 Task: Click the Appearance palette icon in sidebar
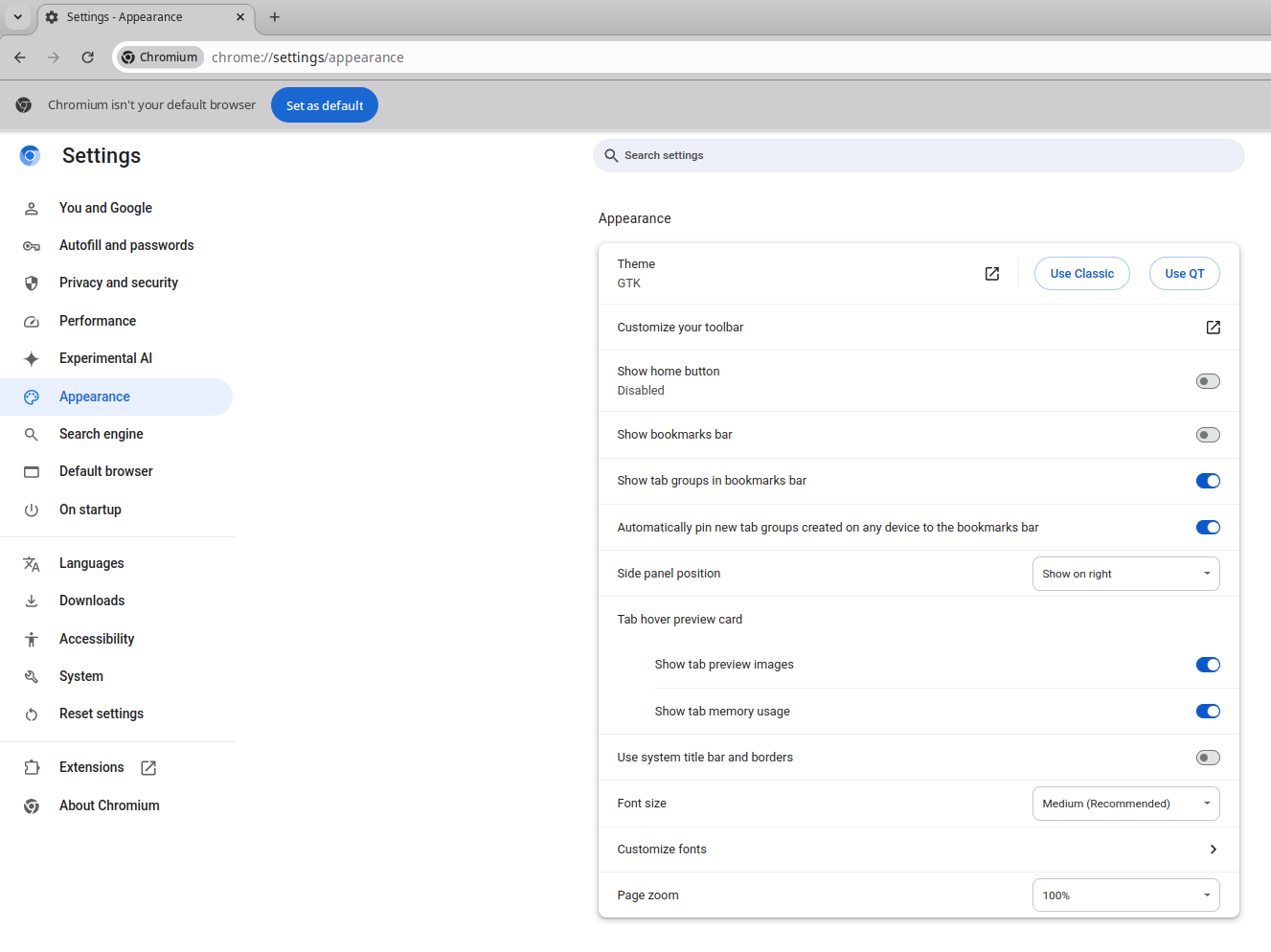(32, 397)
